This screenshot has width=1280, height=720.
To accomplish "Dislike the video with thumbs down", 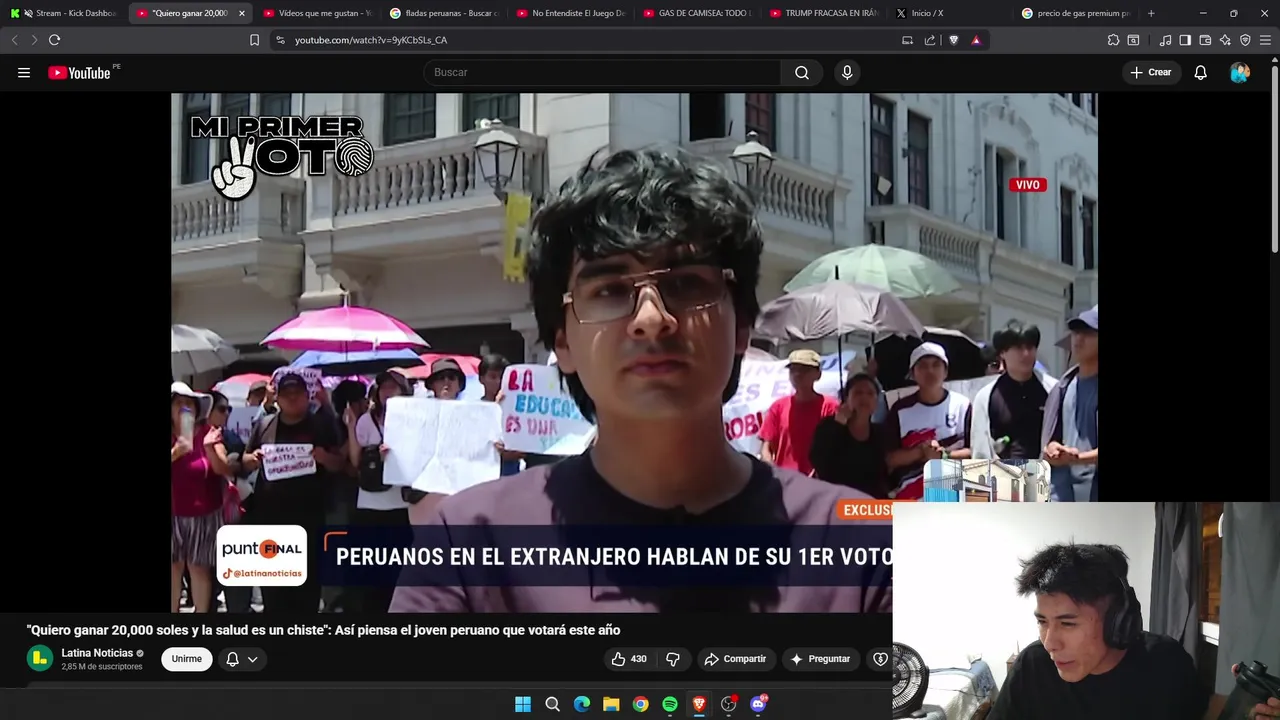I will 673,659.
